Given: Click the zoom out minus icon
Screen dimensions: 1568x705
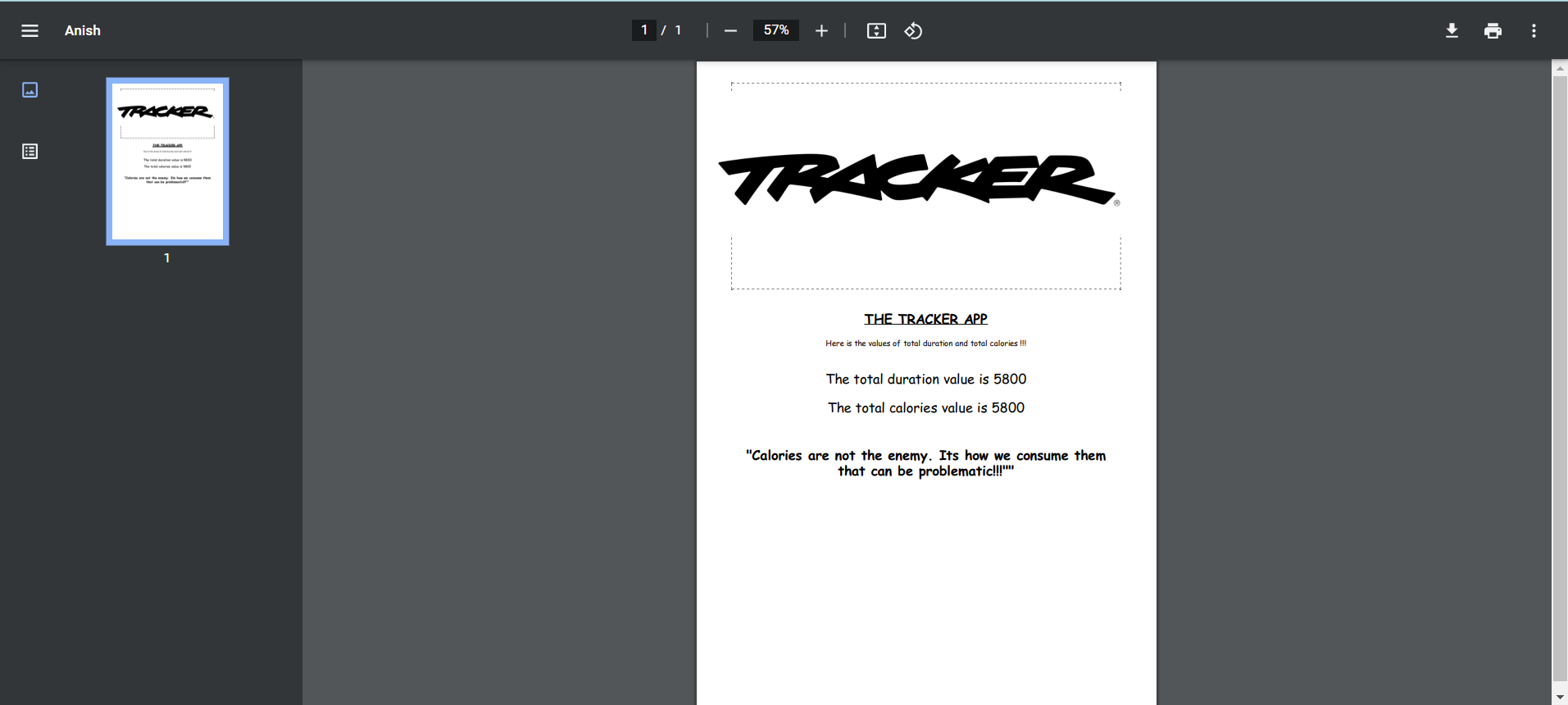Looking at the screenshot, I should (730, 30).
